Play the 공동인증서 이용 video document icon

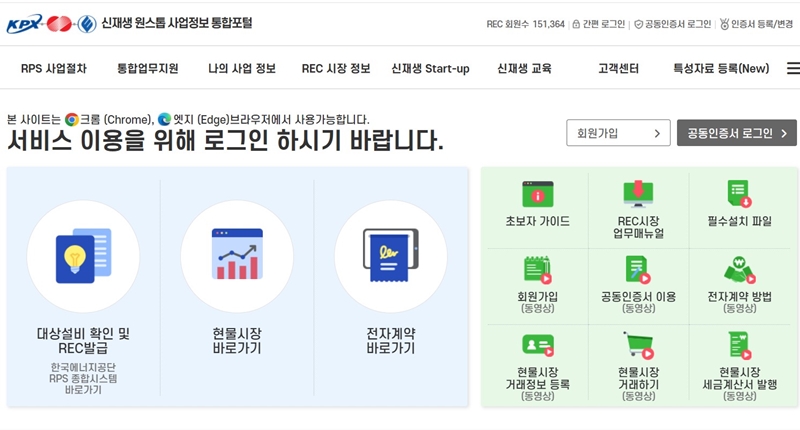(638, 270)
